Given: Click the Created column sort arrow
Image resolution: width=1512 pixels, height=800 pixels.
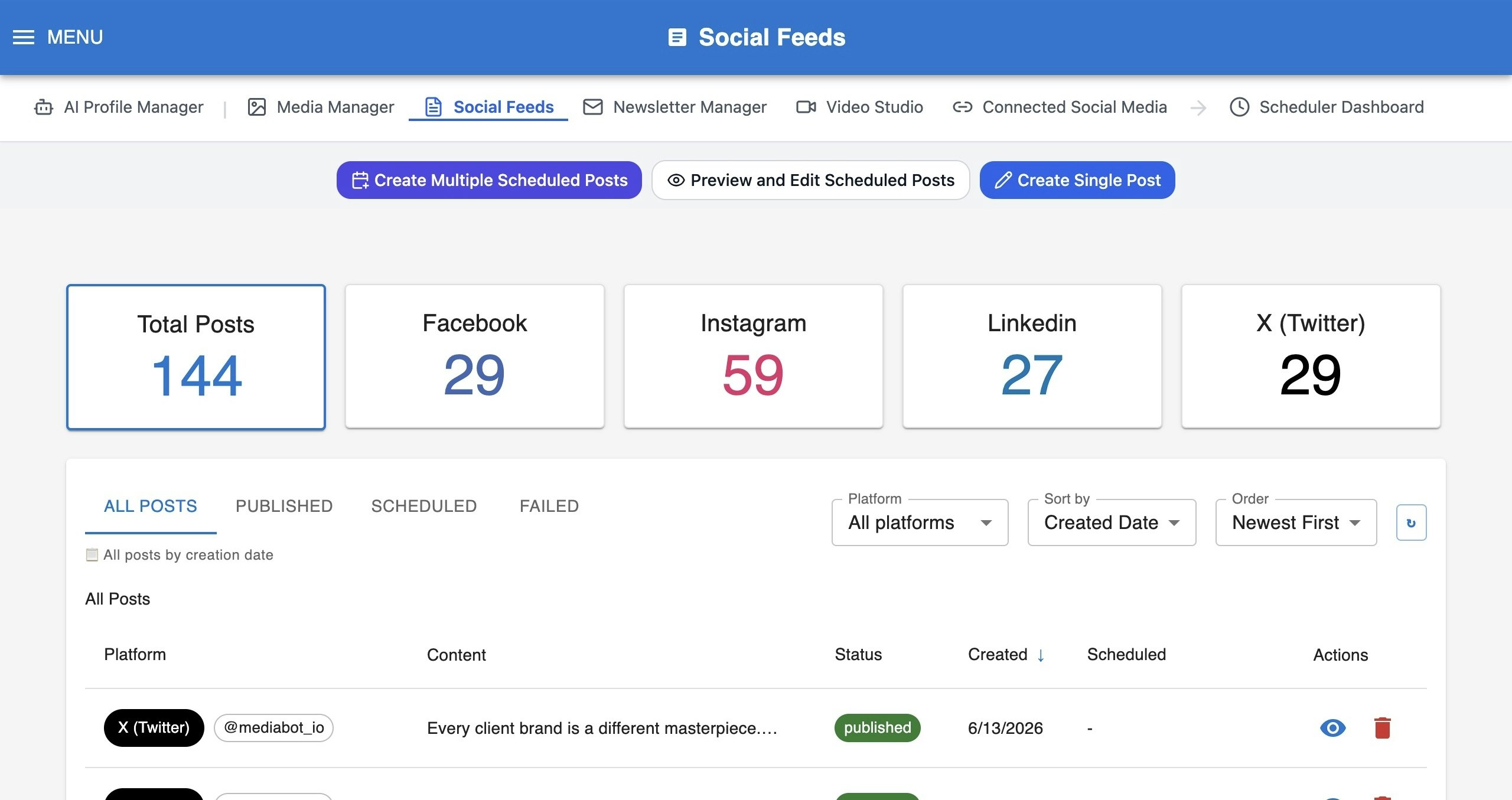Looking at the screenshot, I should [x=1040, y=655].
